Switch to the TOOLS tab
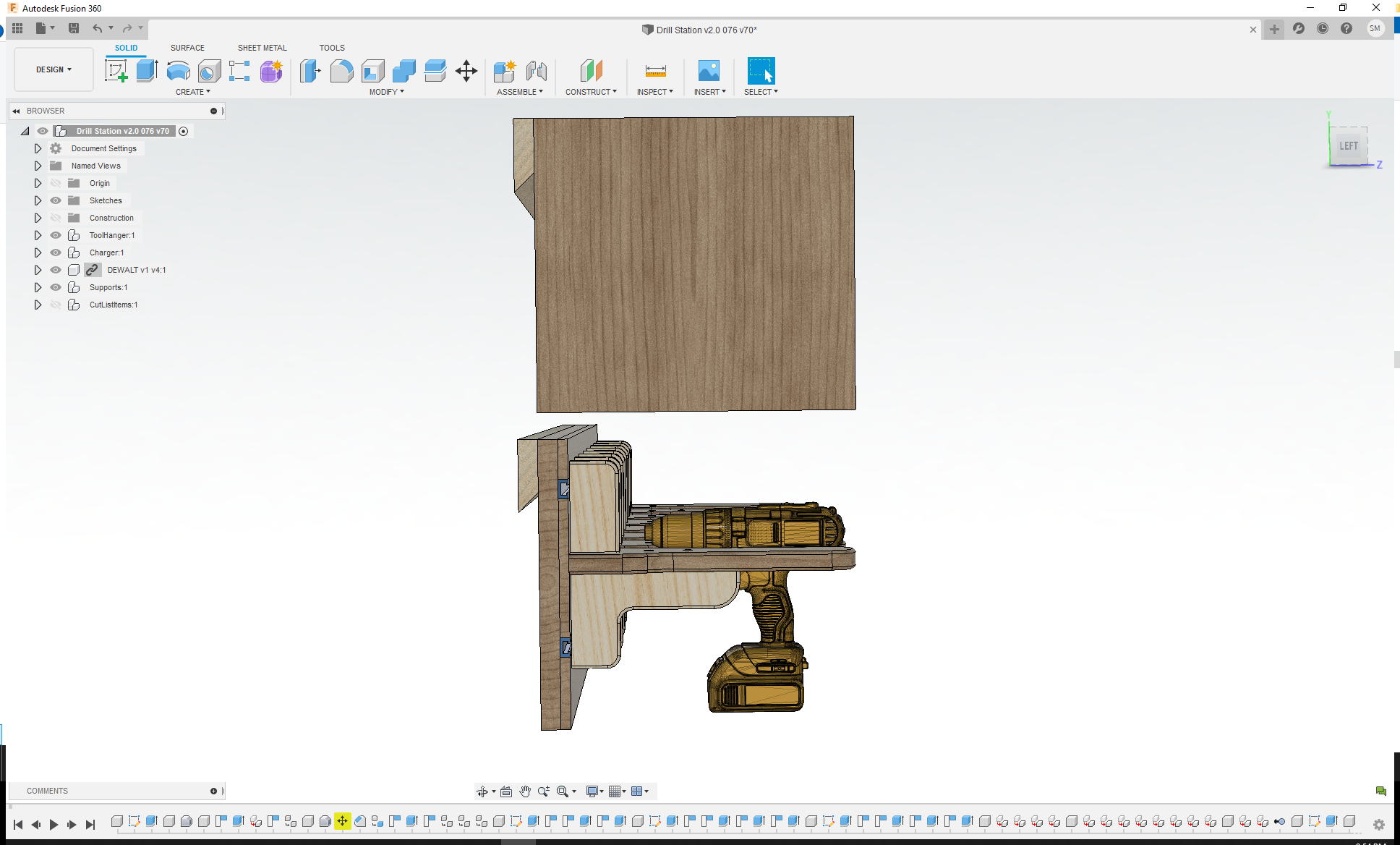This screenshot has height=845, width=1400. point(332,48)
